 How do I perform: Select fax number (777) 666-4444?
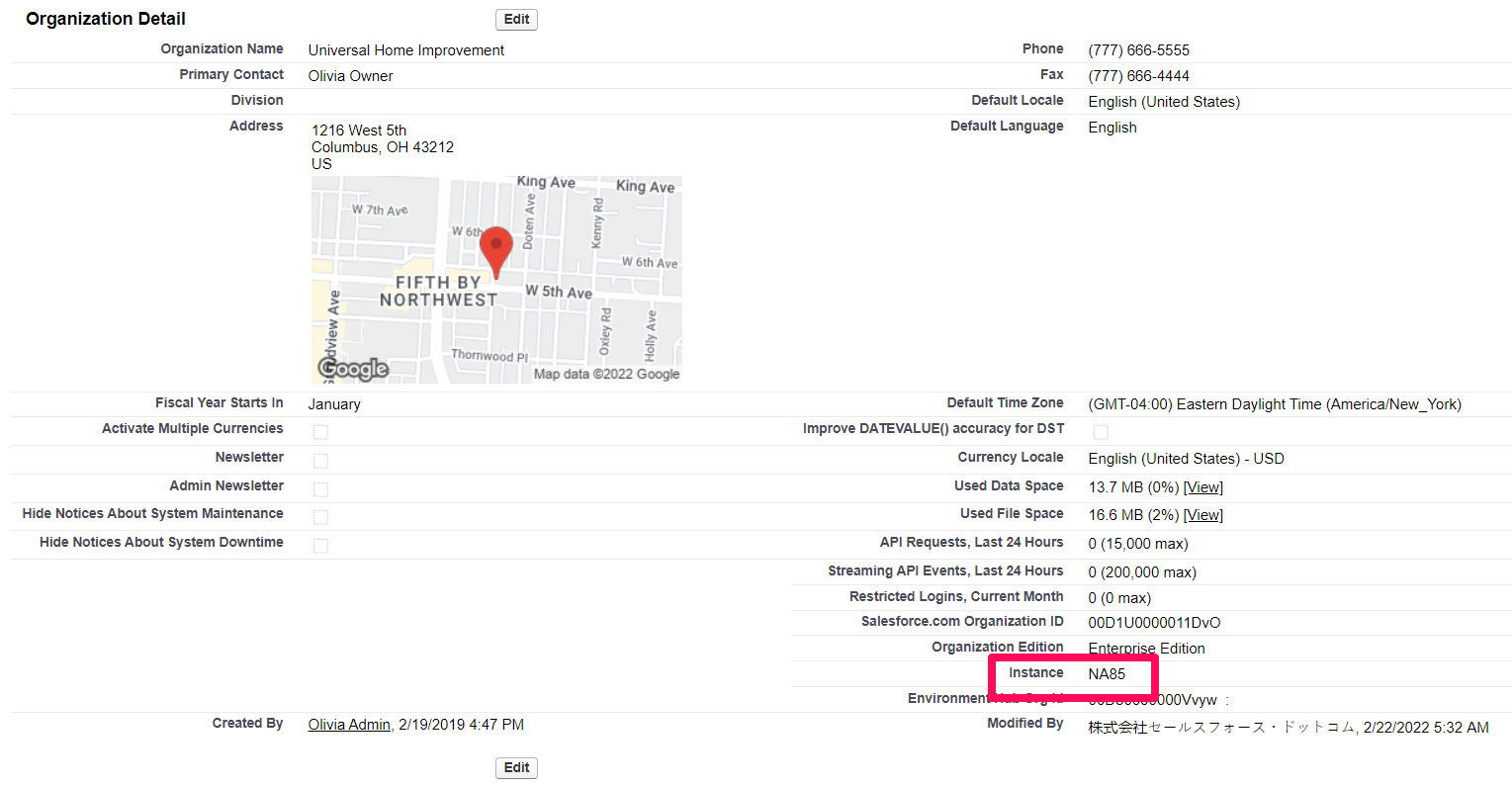point(1138,76)
